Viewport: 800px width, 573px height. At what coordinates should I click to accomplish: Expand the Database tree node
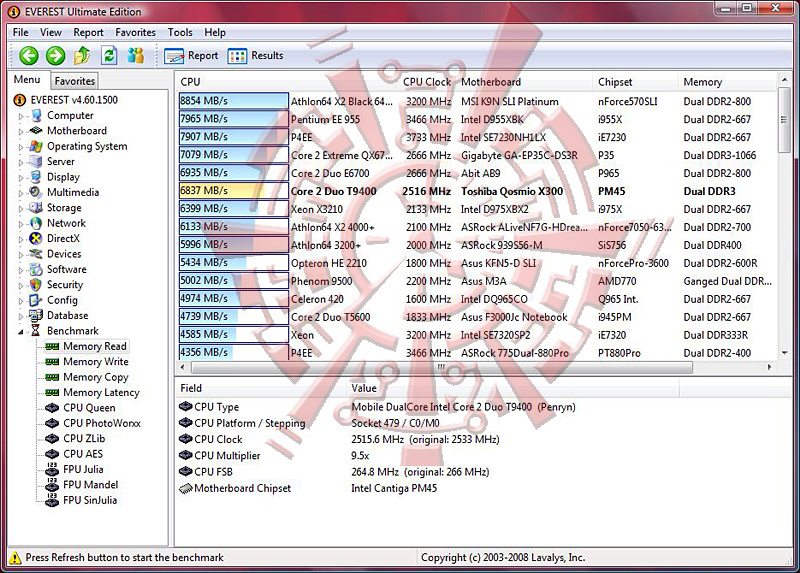21,316
